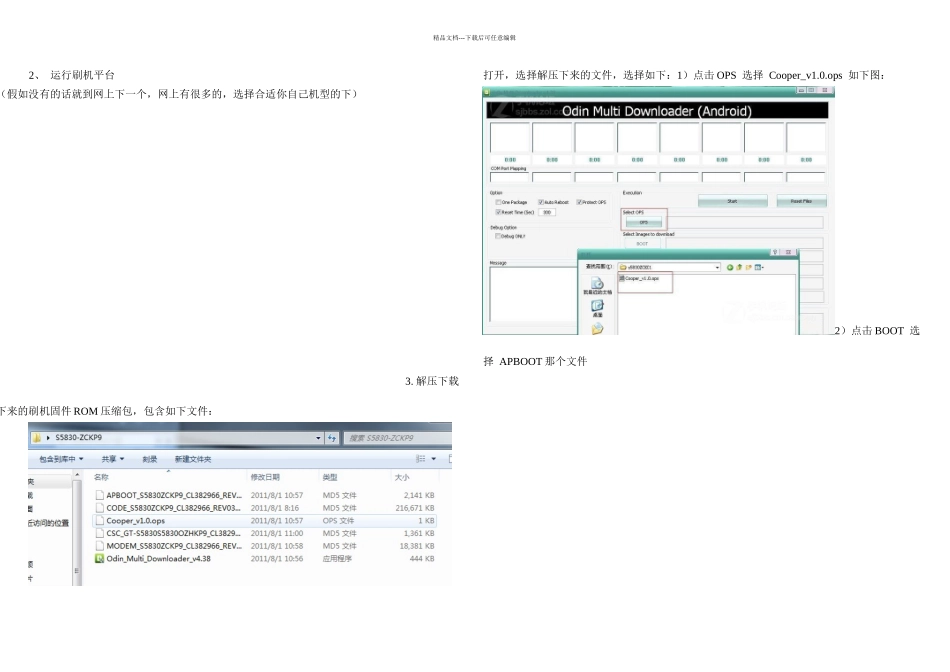Click the OPS 文件 type cell
The image size is (950, 672).
pos(338,521)
